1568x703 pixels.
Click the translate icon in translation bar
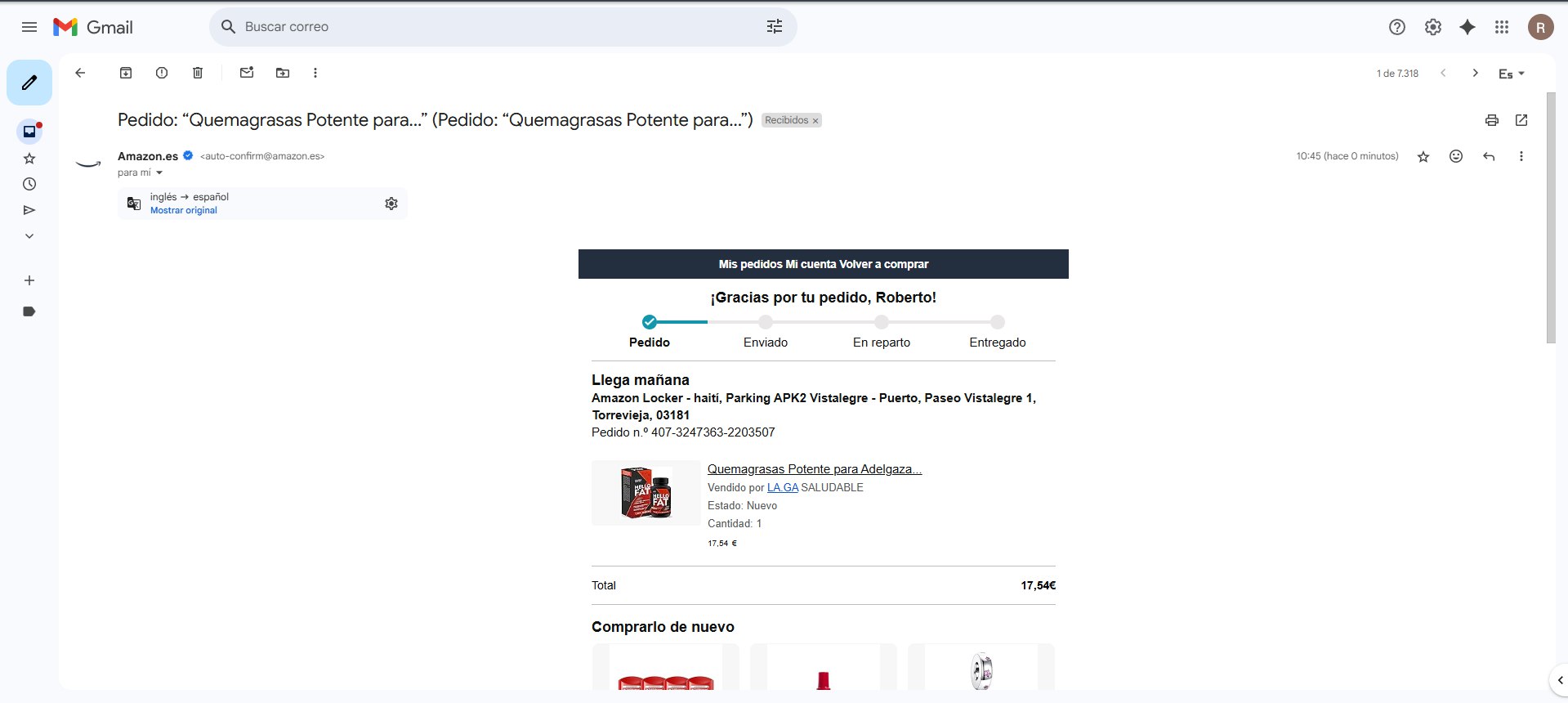click(x=134, y=204)
